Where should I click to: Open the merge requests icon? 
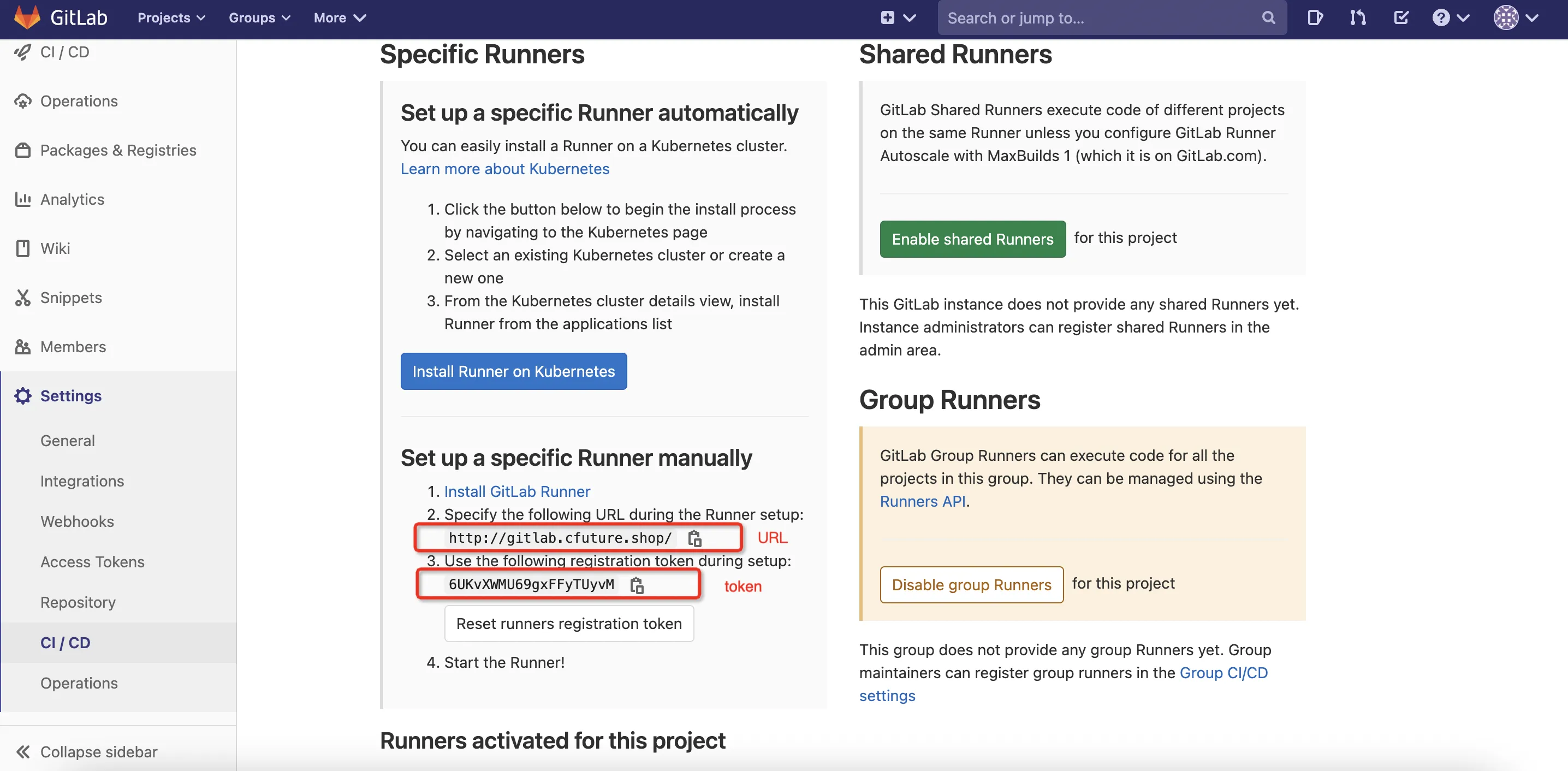1357,17
